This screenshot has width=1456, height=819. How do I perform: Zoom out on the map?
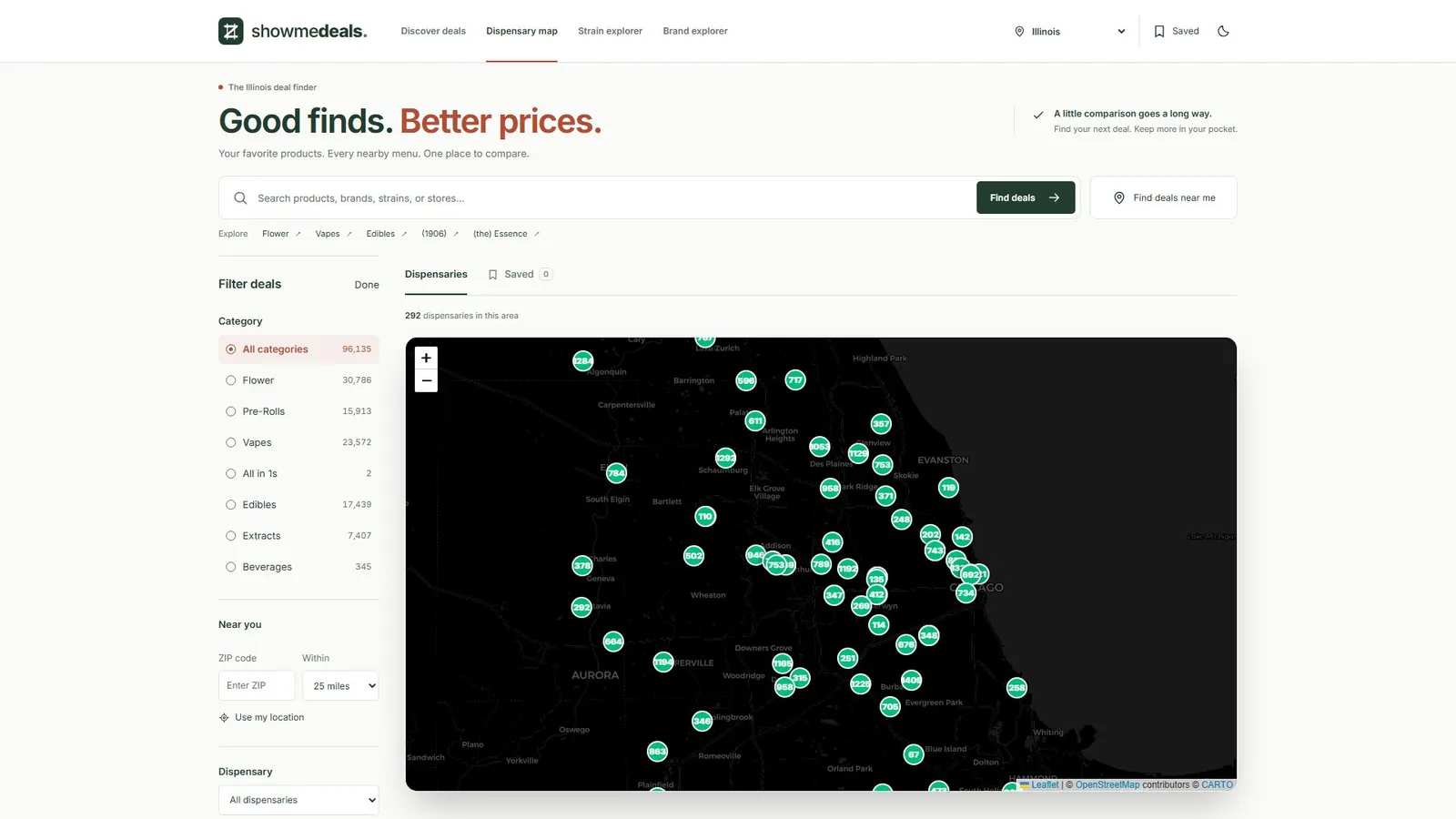click(426, 380)
